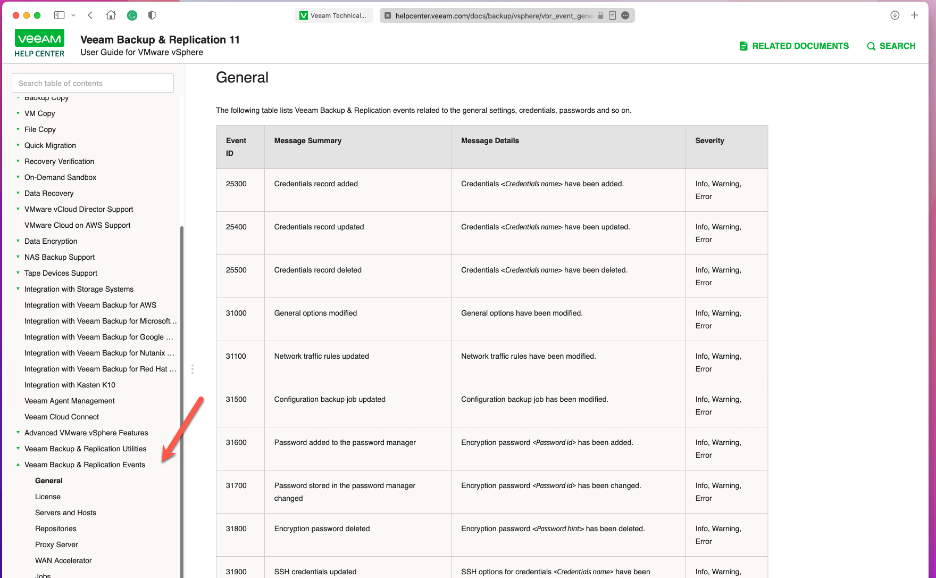Screen dimensions: 936x578
Task: Expand On-Demand Sandbox tree arrow
Action: [18, 177]
